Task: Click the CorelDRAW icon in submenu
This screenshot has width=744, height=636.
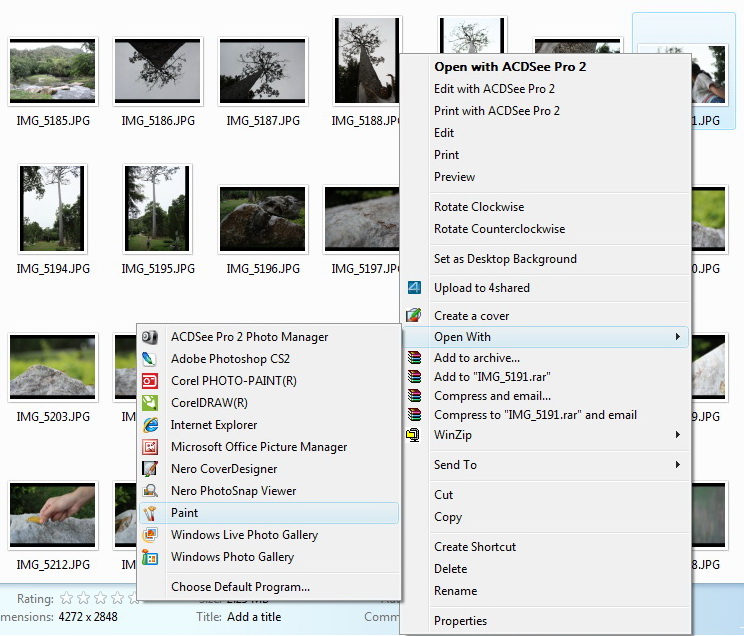Action: 150,403
